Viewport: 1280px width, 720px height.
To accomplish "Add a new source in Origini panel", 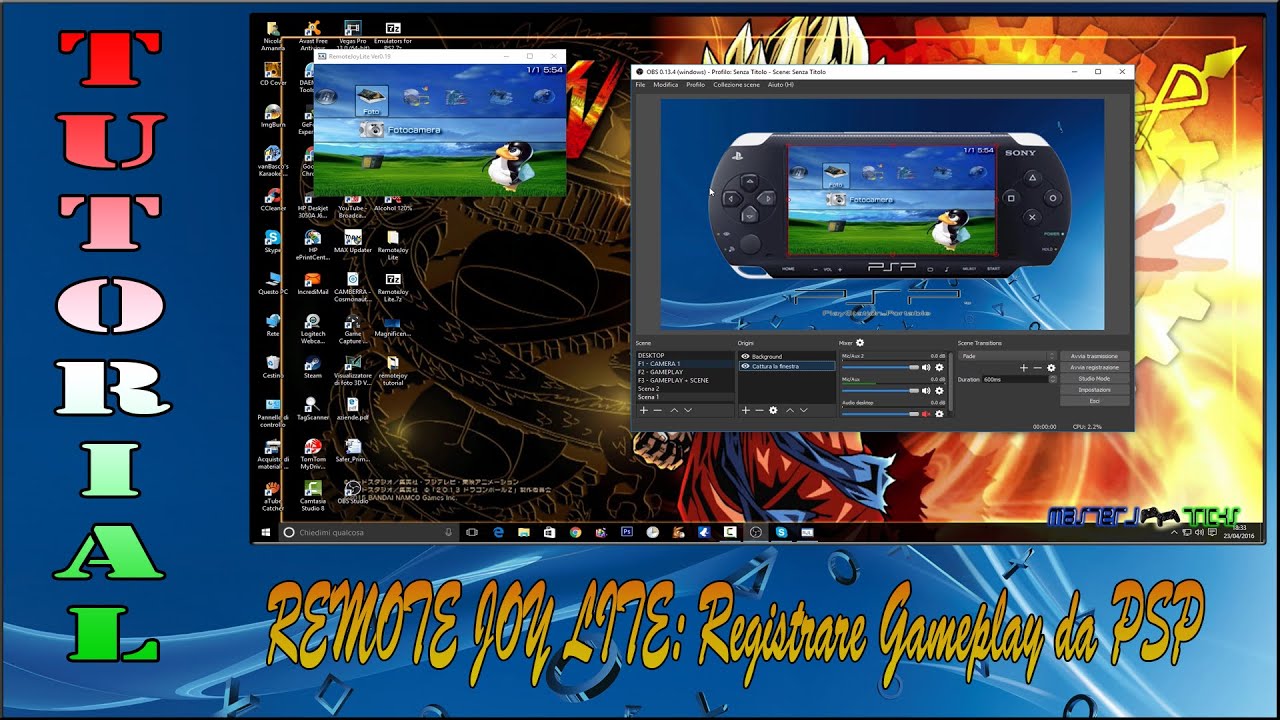I will [x=745, y=410].
